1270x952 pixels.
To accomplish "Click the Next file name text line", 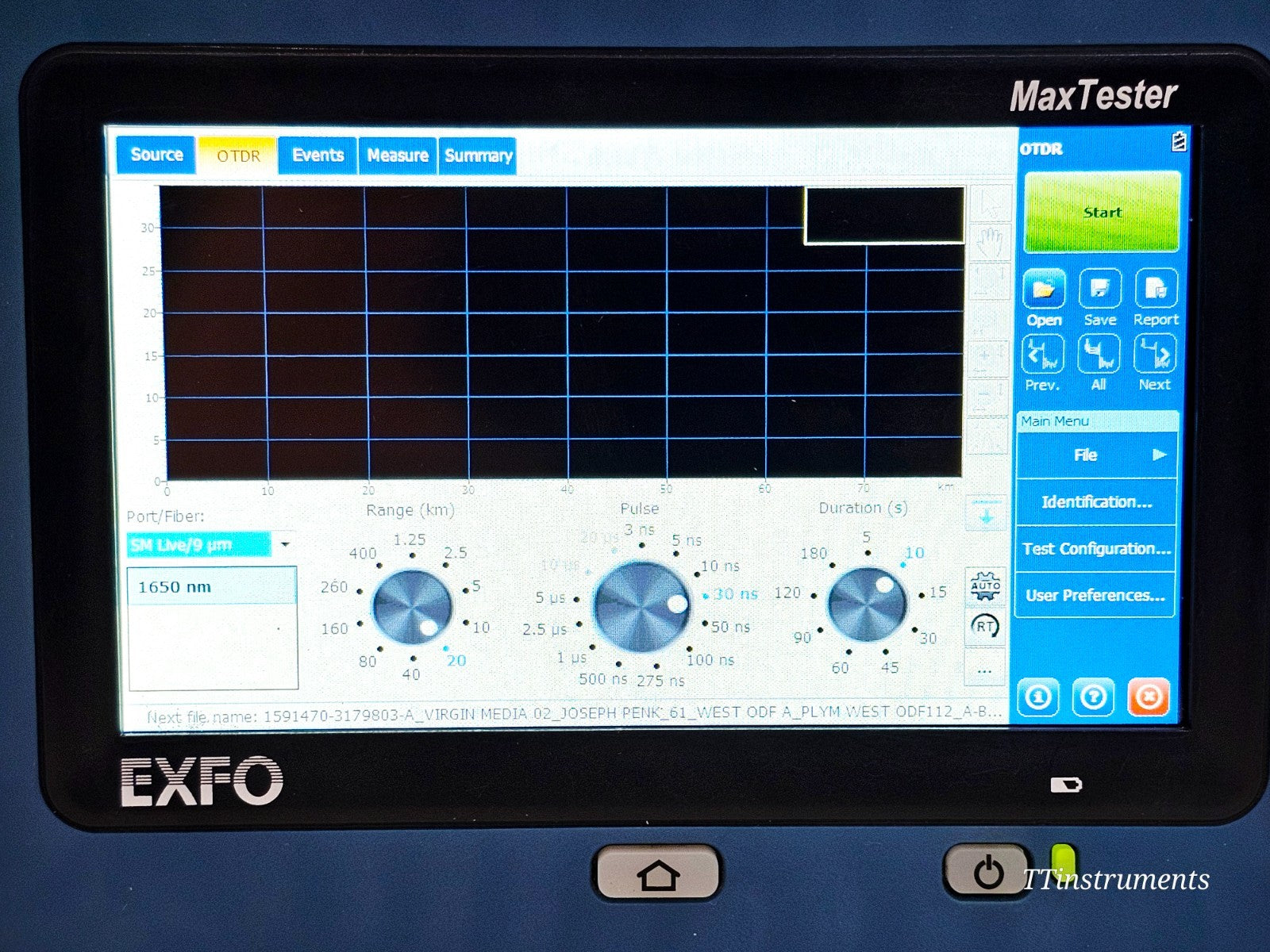I will tap(573, 714).
